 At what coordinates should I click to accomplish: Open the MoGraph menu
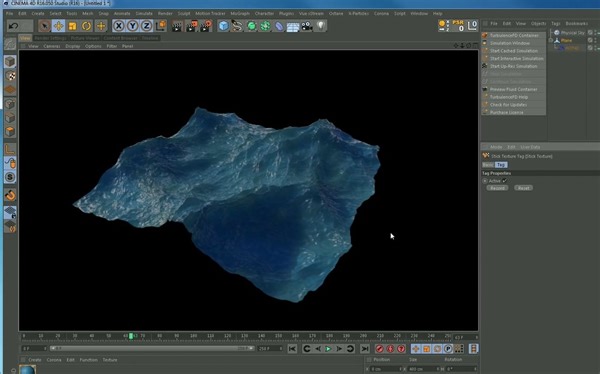click(x=240, y=13)
